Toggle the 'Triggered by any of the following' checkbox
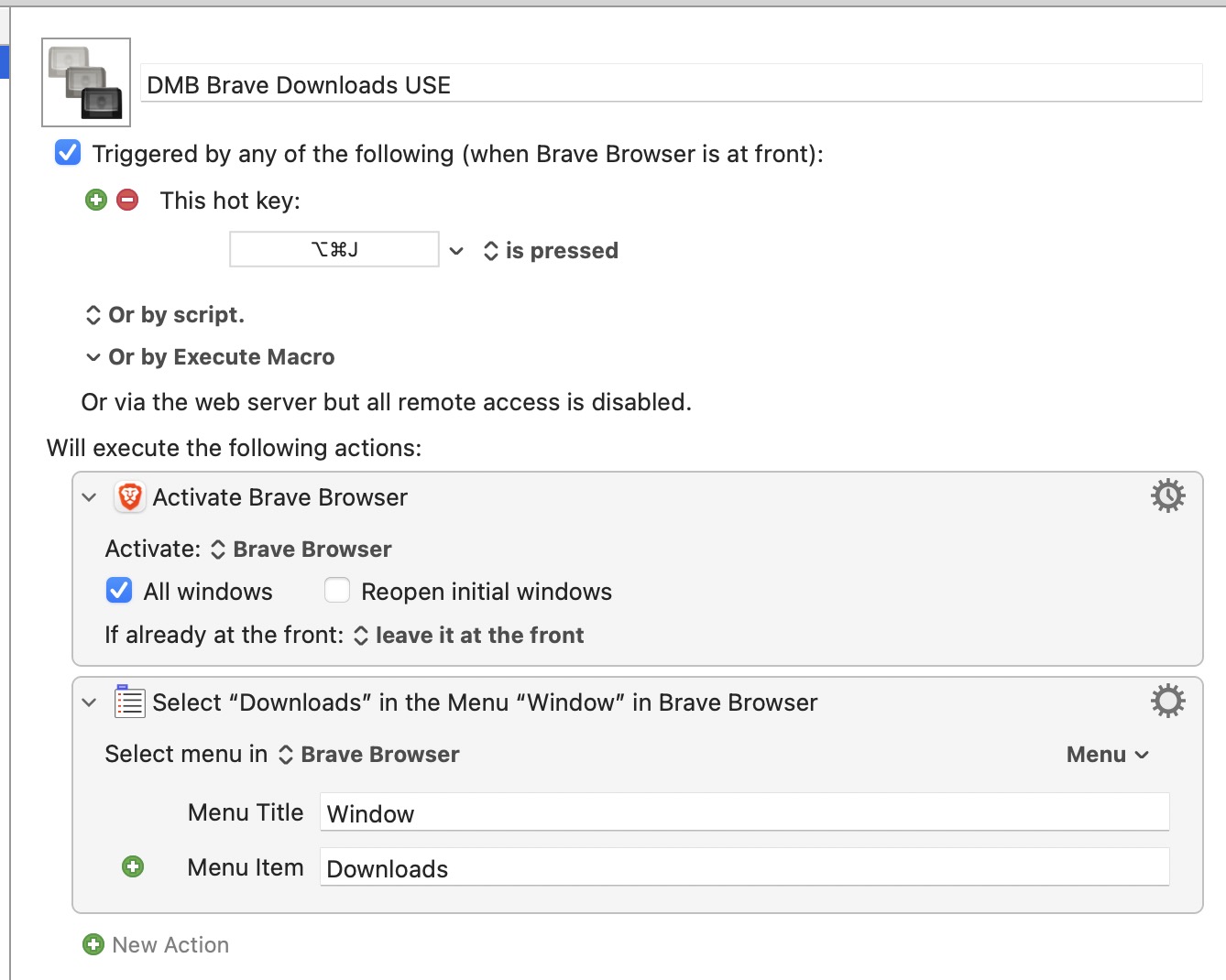The width and height of the screenshot is (1226, 980). [68, 153]
